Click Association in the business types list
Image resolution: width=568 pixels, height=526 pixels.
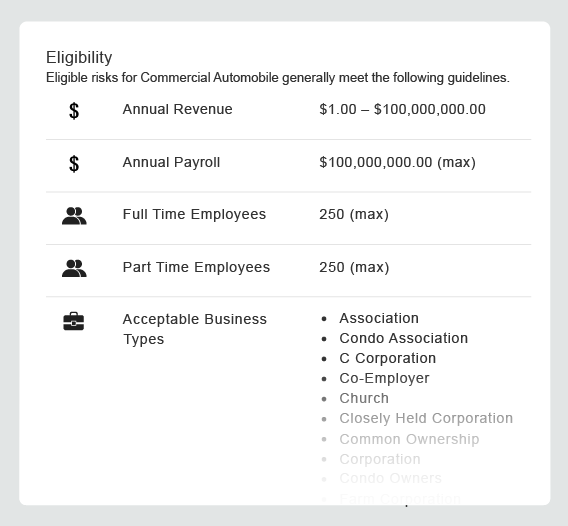(379, 318)
